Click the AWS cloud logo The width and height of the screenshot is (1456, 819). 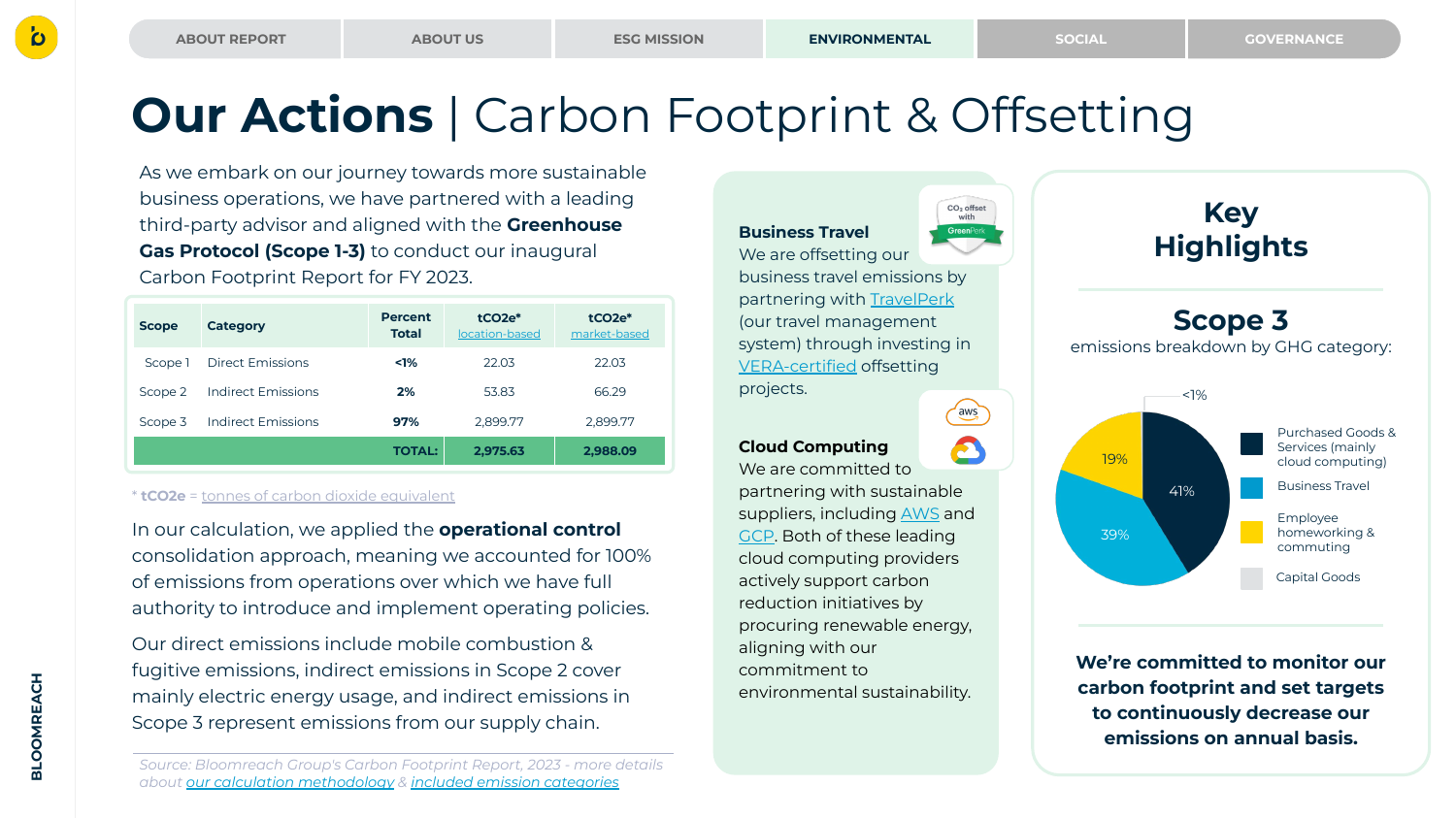[968, 412]
